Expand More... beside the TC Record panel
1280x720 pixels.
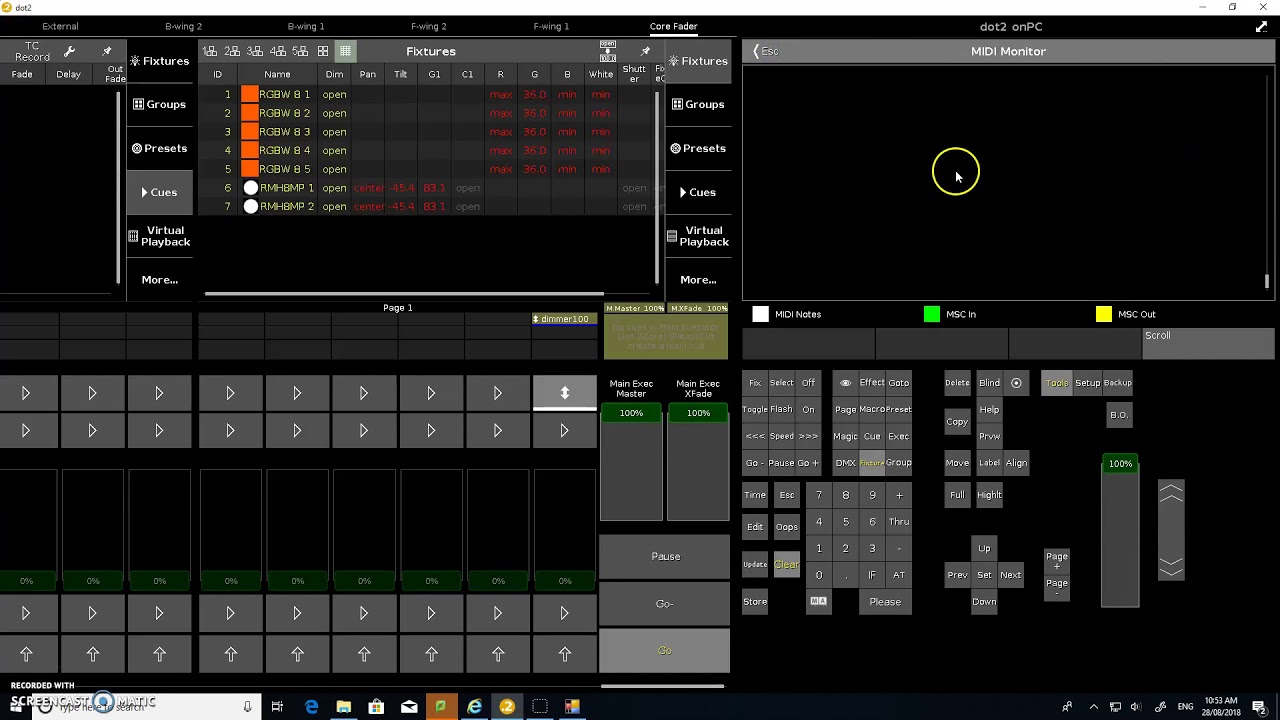pos(160,280)
